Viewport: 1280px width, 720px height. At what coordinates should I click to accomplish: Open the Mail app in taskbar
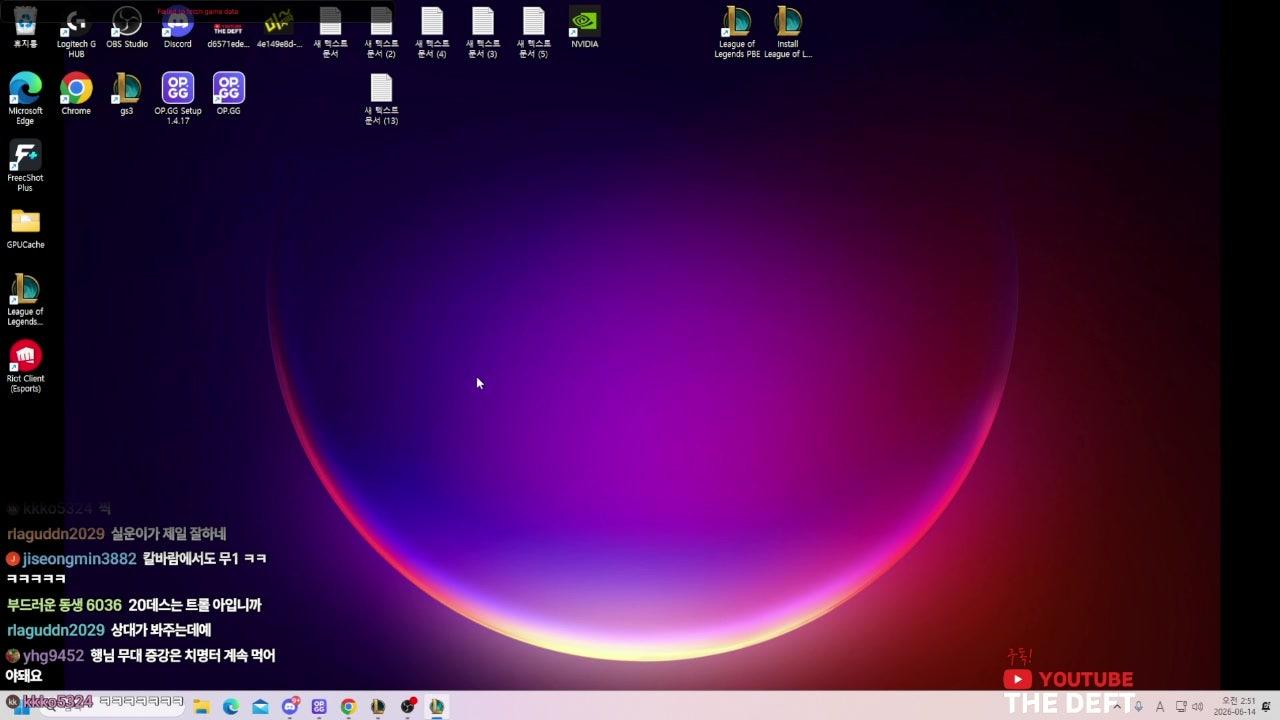tap(260, 706)
